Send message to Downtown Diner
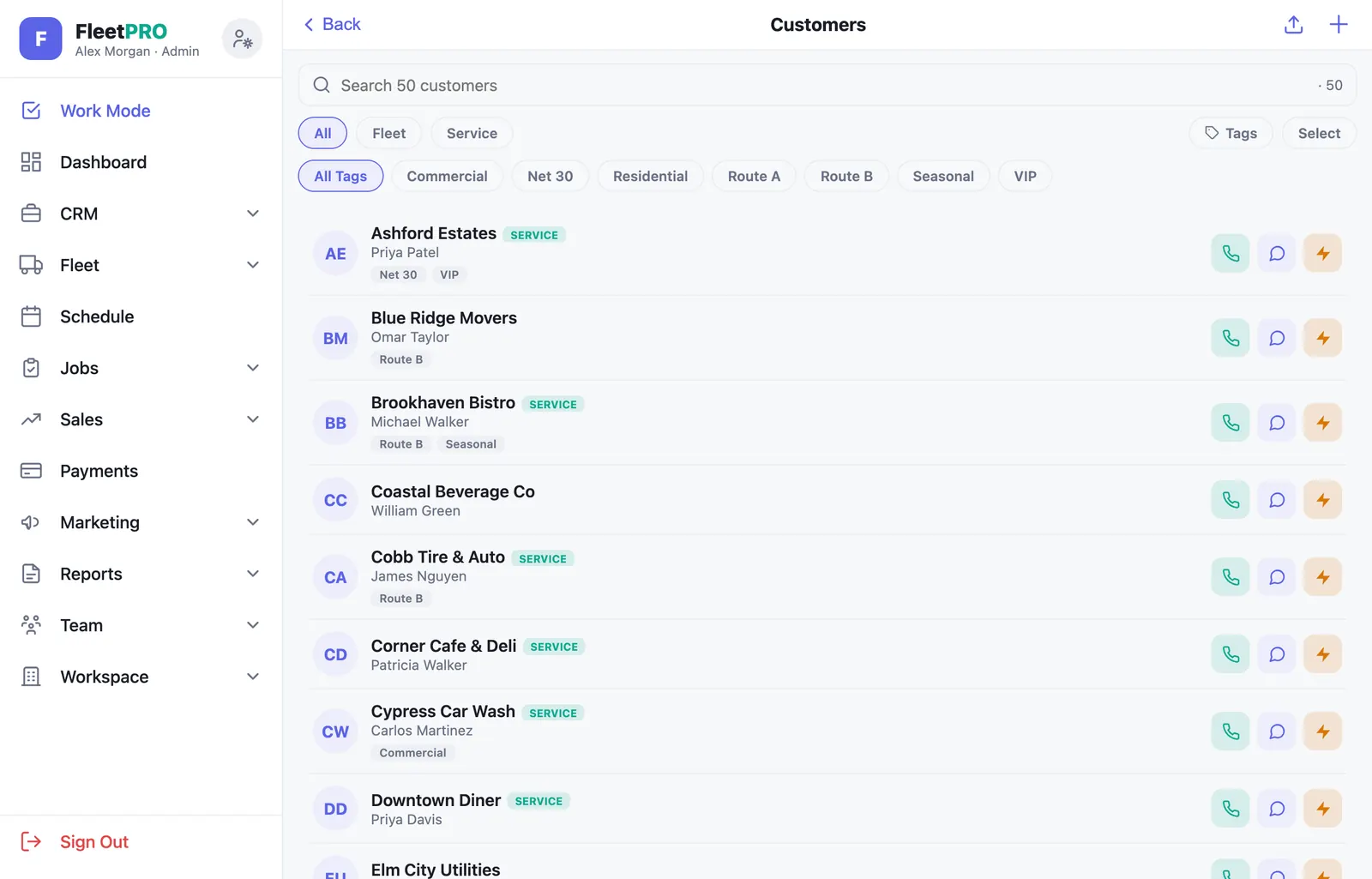The image size is (1372, 879). click(x=1276, y=809)
